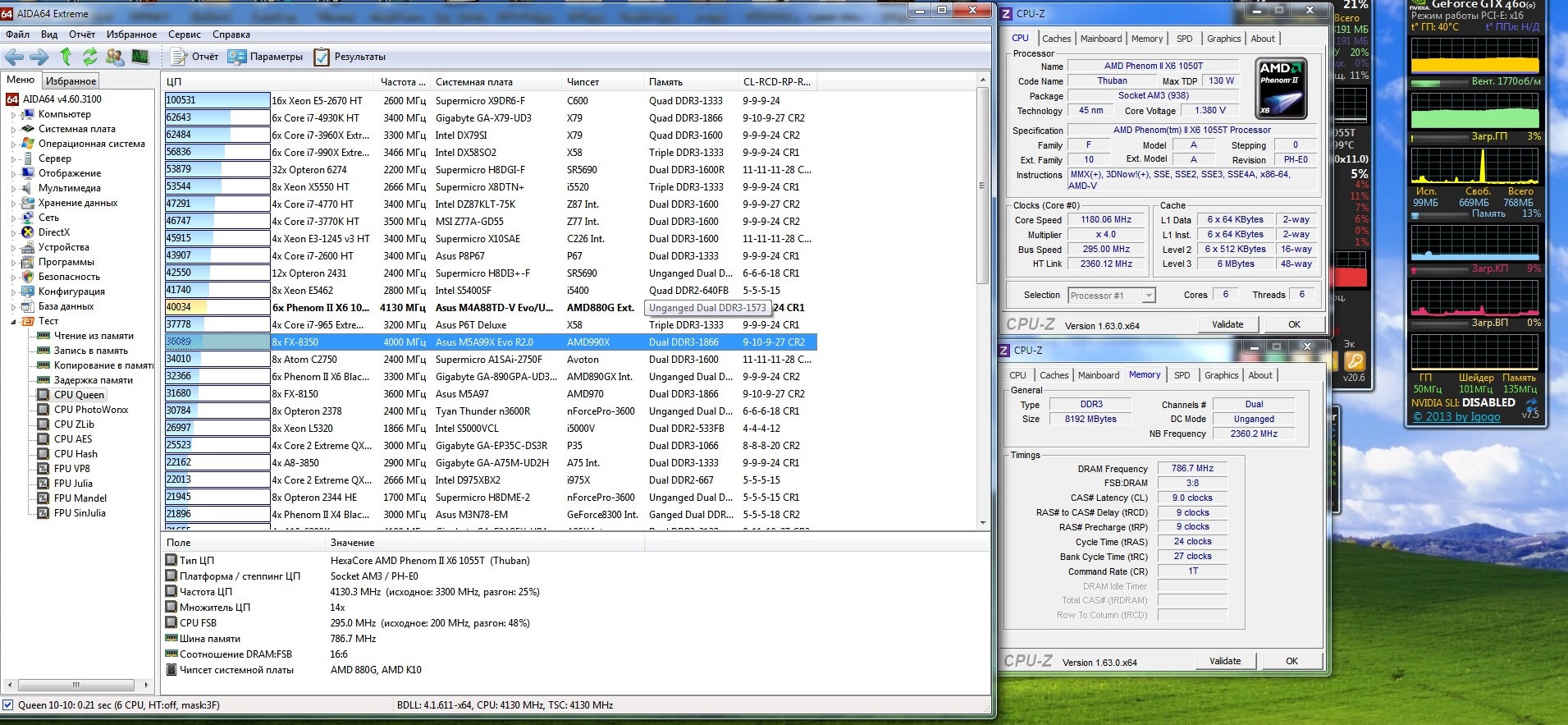
Task: Open the Сервис menu in AIDA64
Action: (x=185, y=34)
